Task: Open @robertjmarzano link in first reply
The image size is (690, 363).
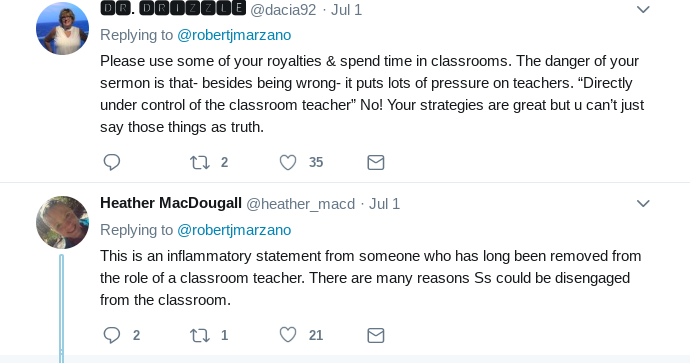Action: point(234,35)
